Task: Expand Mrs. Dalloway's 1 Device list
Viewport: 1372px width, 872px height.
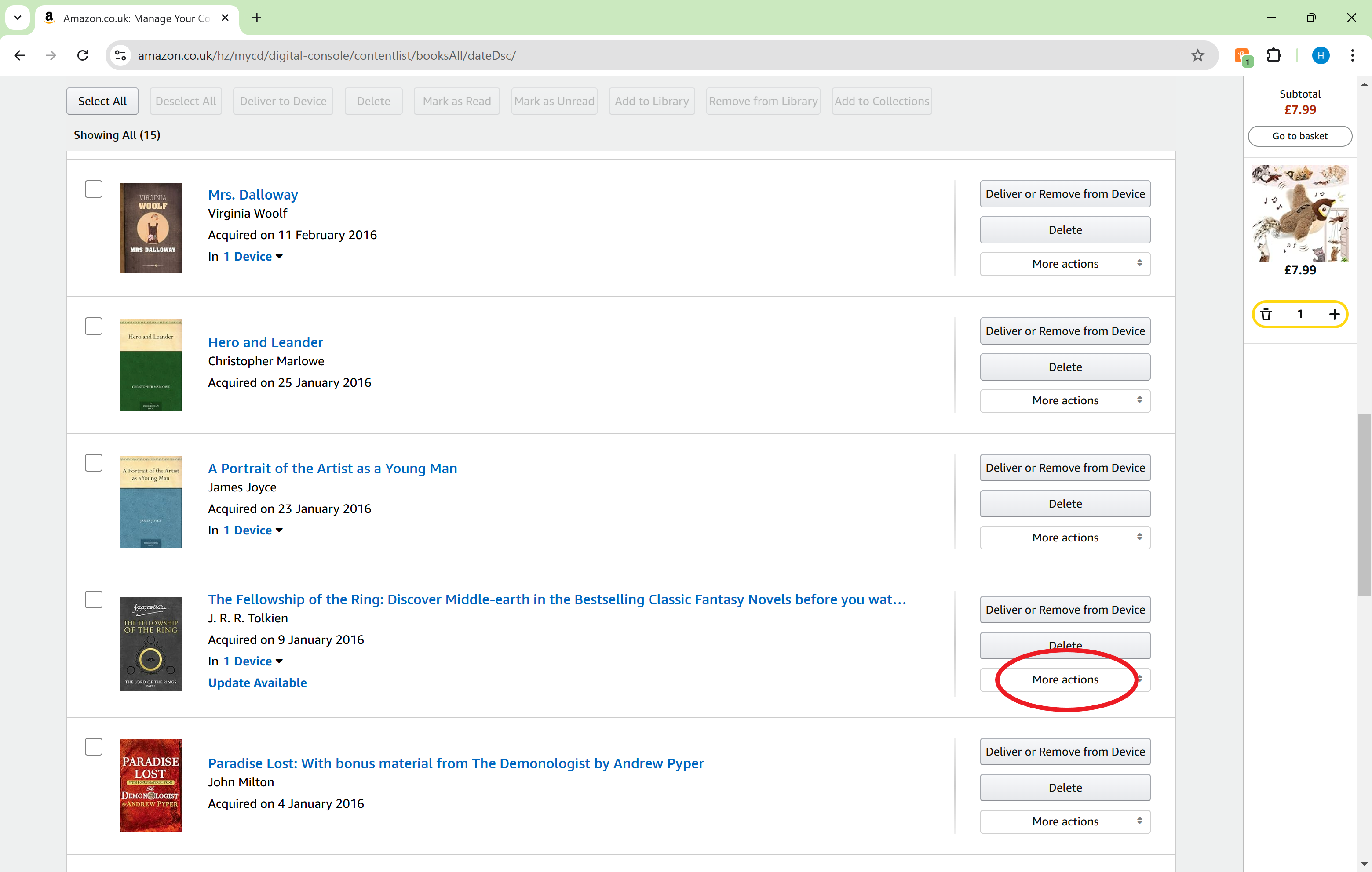Action: click(x=252, y=257)
